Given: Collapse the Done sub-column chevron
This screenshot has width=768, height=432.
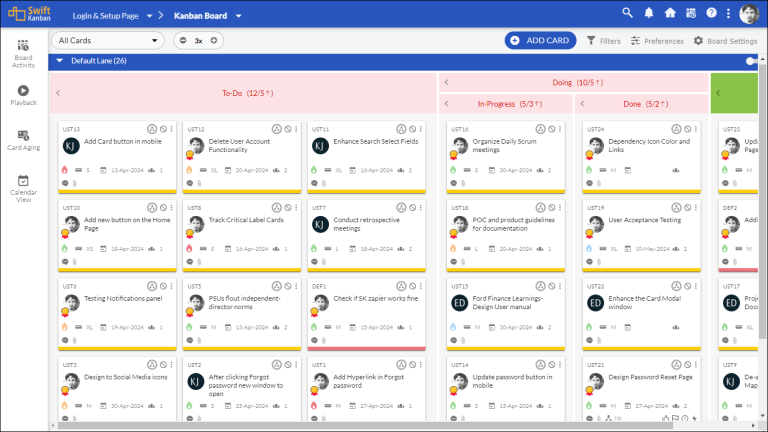Looking at the screenshot, I should (x=582, y=103).
